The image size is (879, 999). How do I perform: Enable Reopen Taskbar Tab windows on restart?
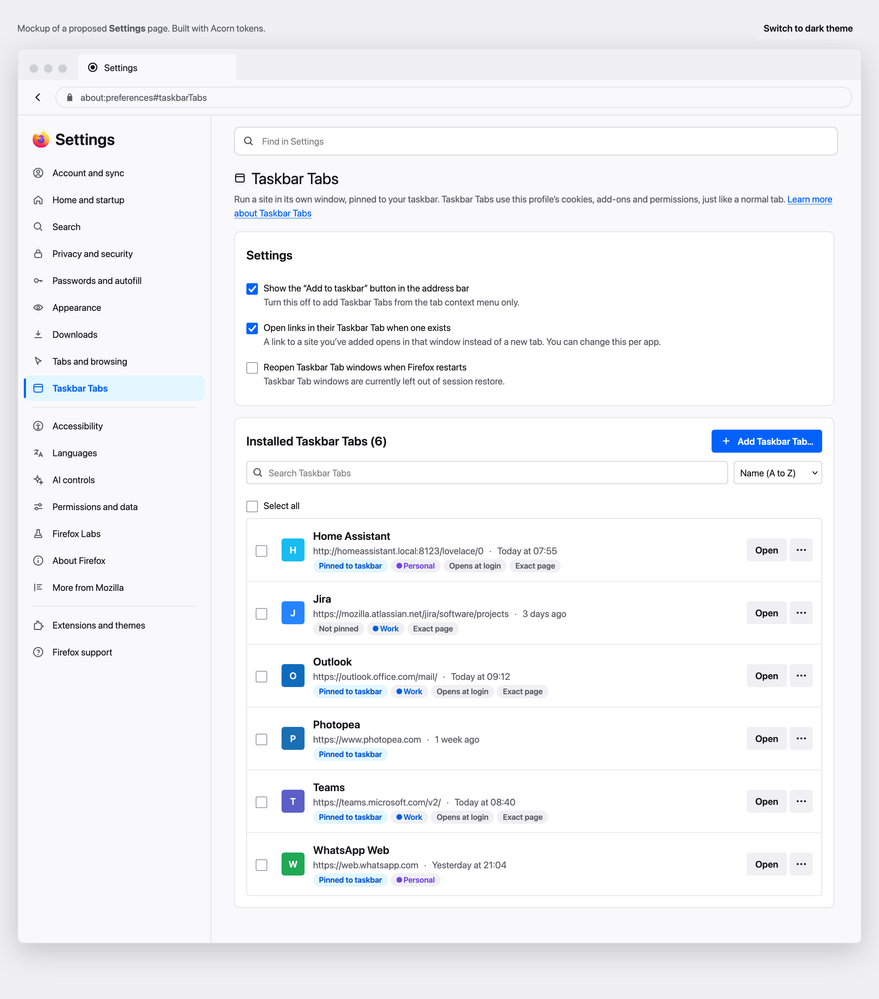[252, 368]
